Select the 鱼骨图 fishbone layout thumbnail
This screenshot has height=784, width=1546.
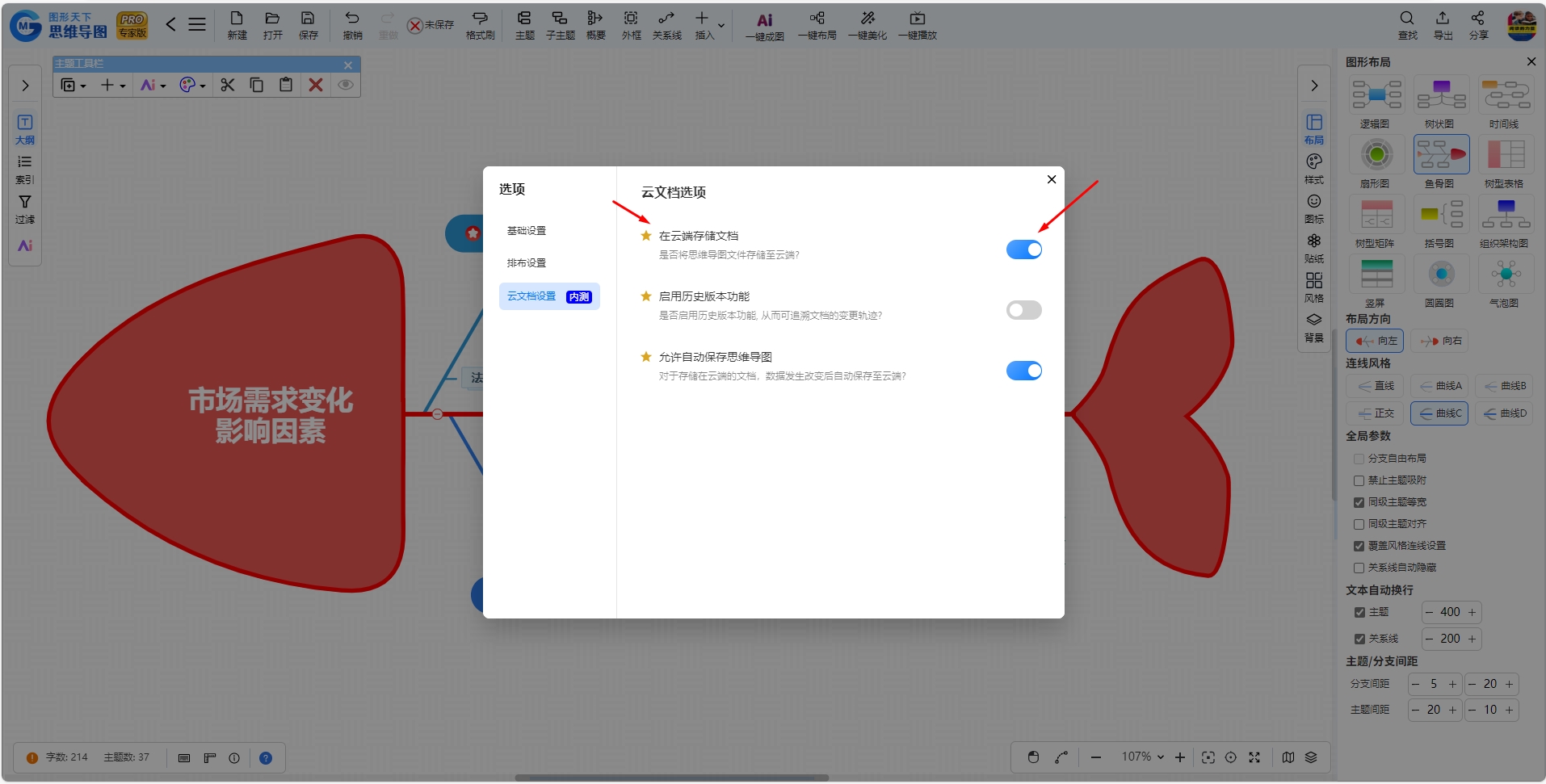tap(1441, 154)
